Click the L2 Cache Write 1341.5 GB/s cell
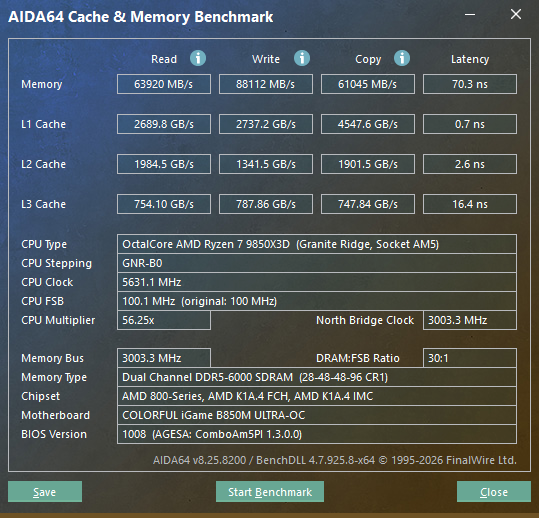This screenshot has width=539, height=518. 266,164
